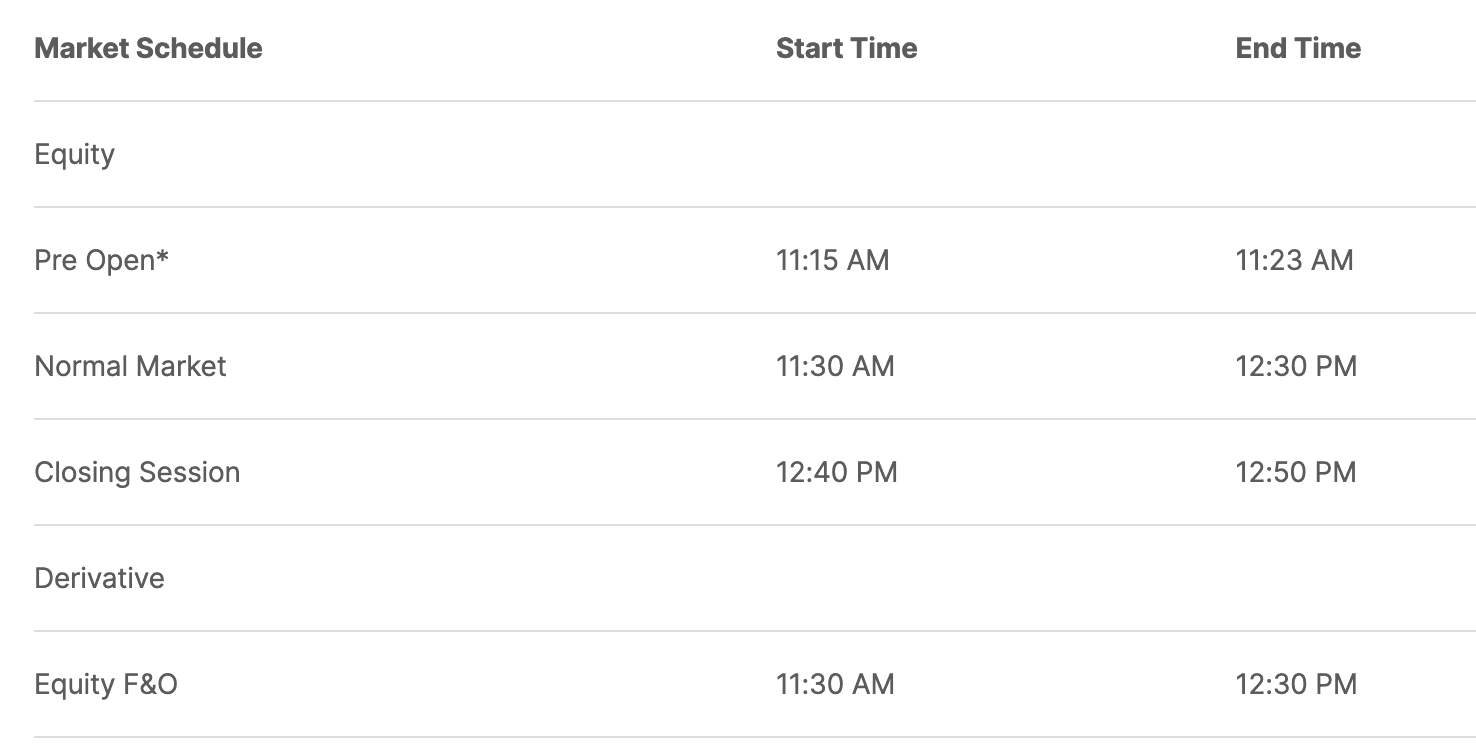Click Normal Market's 12:30 PM end time
The image size is (1476, 752).
click(x=1296, y=366)
